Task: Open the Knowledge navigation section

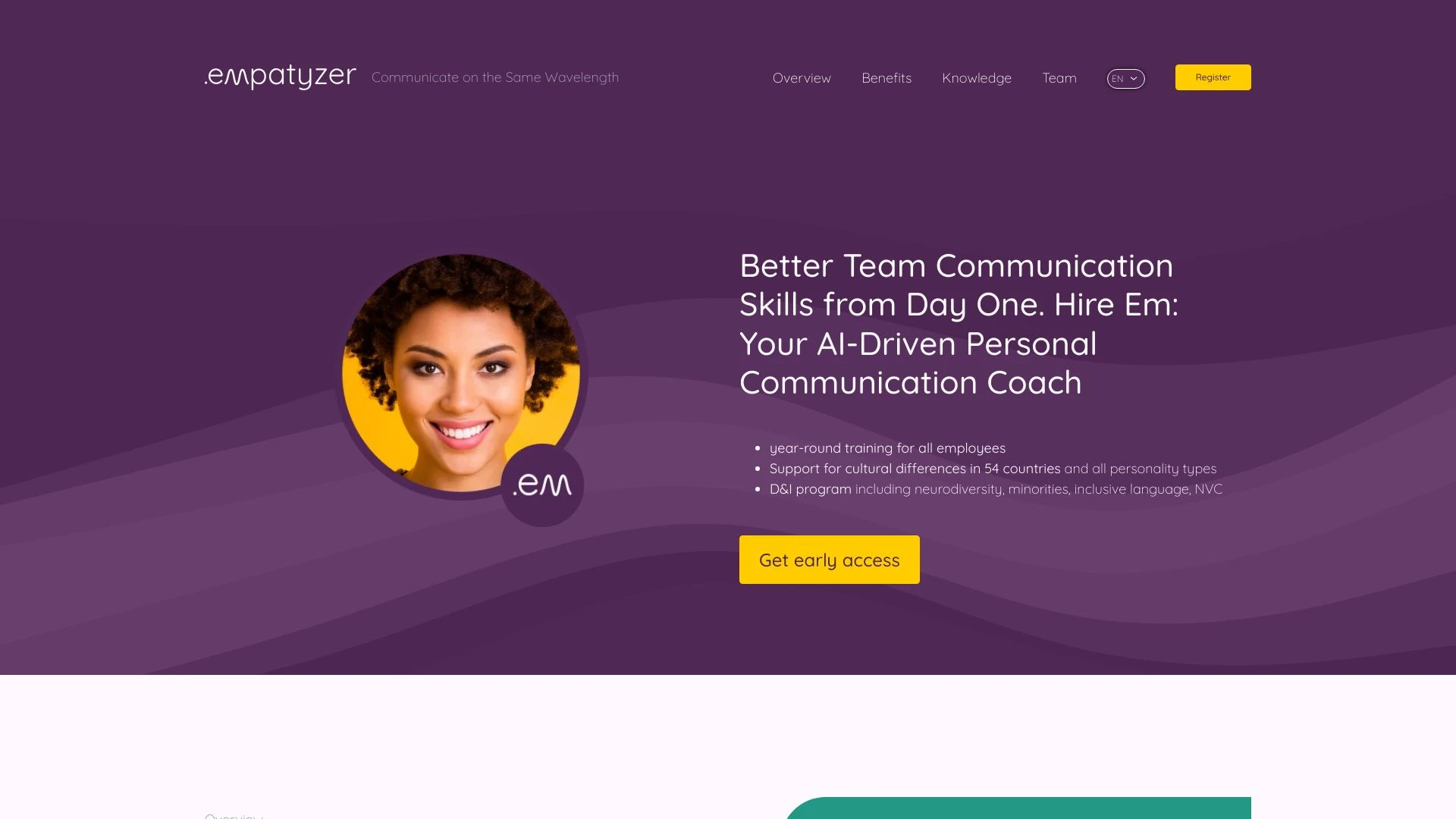Action: click(976, 78)
